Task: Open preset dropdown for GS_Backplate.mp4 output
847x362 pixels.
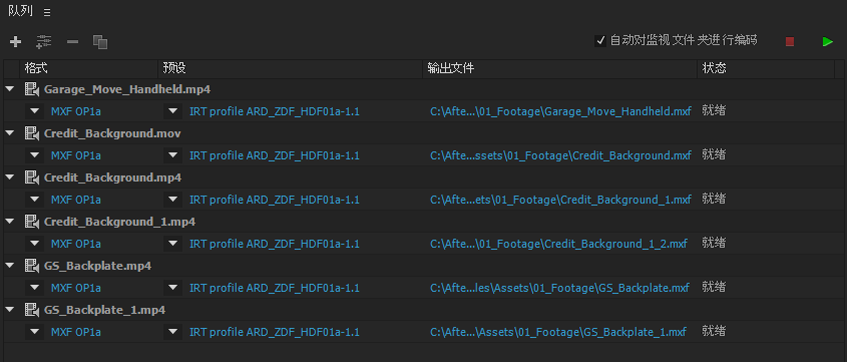Action: pyautogui.click(x=173, y=289)
